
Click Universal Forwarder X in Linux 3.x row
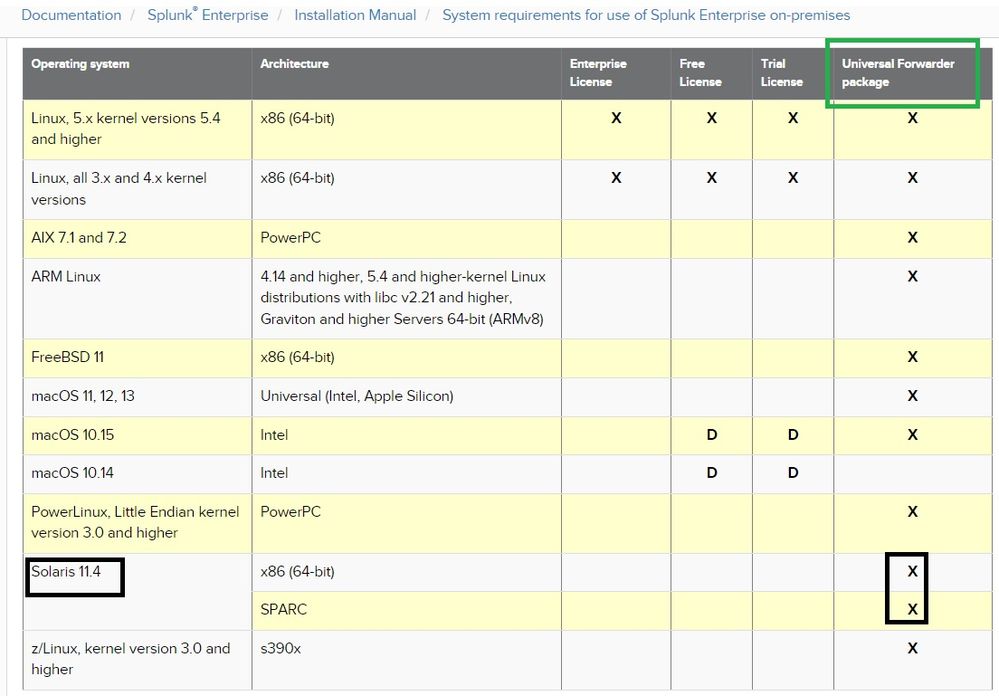(x=912, y=178)
